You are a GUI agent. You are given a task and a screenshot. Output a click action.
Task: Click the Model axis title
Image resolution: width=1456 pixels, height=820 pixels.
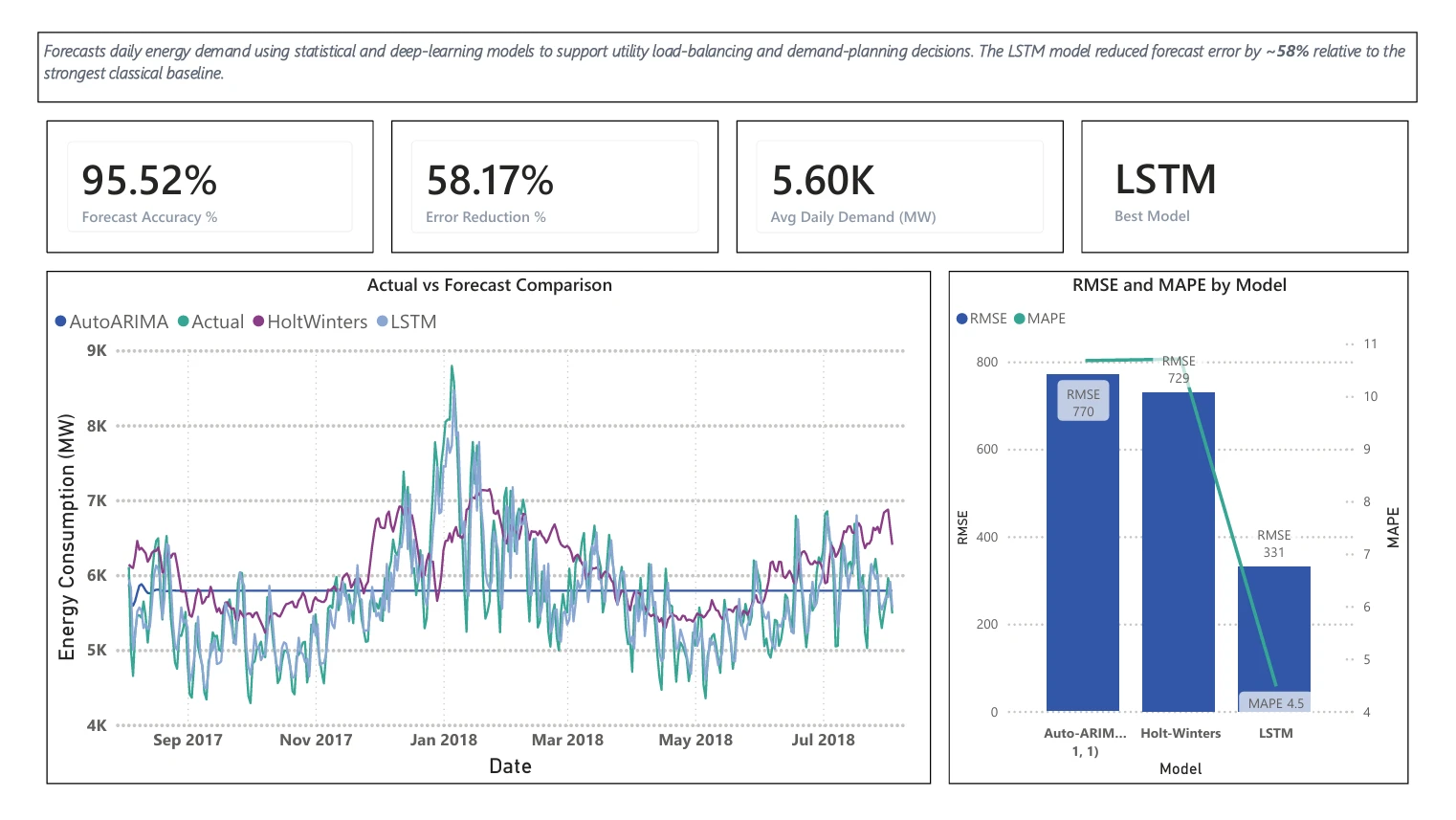click(1180, 768)
